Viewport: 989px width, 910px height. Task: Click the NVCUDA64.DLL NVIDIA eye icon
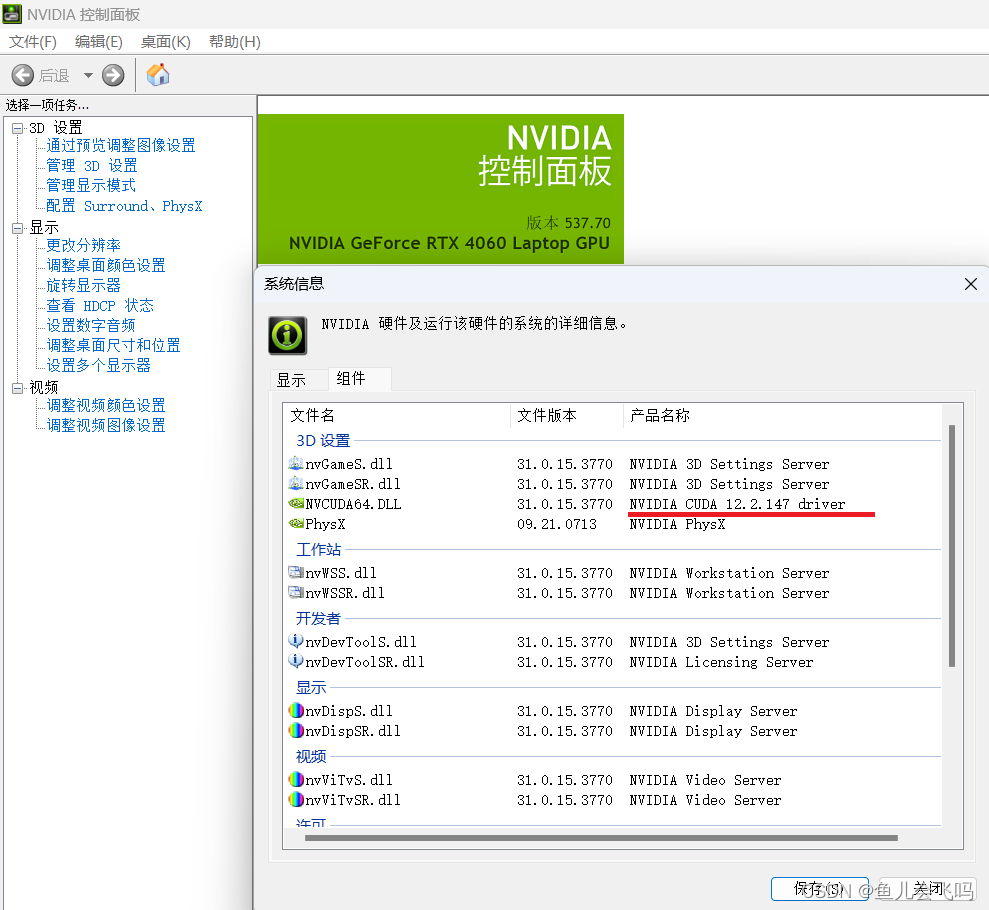click(296, 503)
